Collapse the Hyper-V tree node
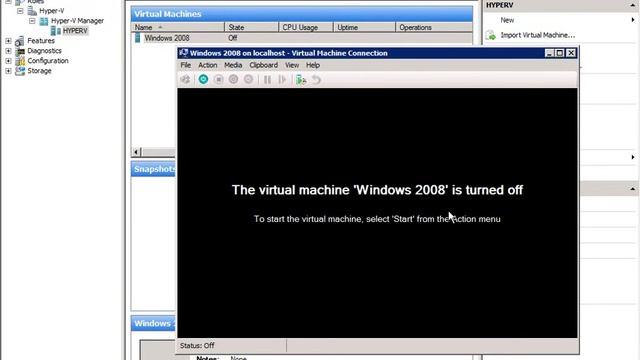The height and width of the screenshot is (360, 640). (20, 11)
